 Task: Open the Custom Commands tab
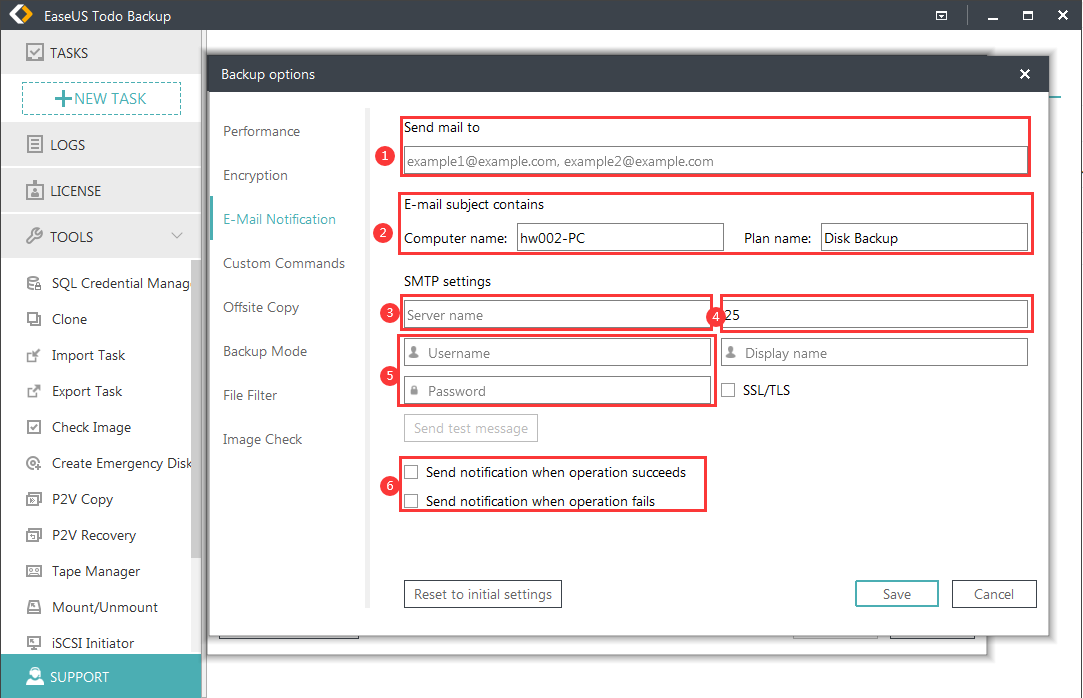click(x=283, y=263)
